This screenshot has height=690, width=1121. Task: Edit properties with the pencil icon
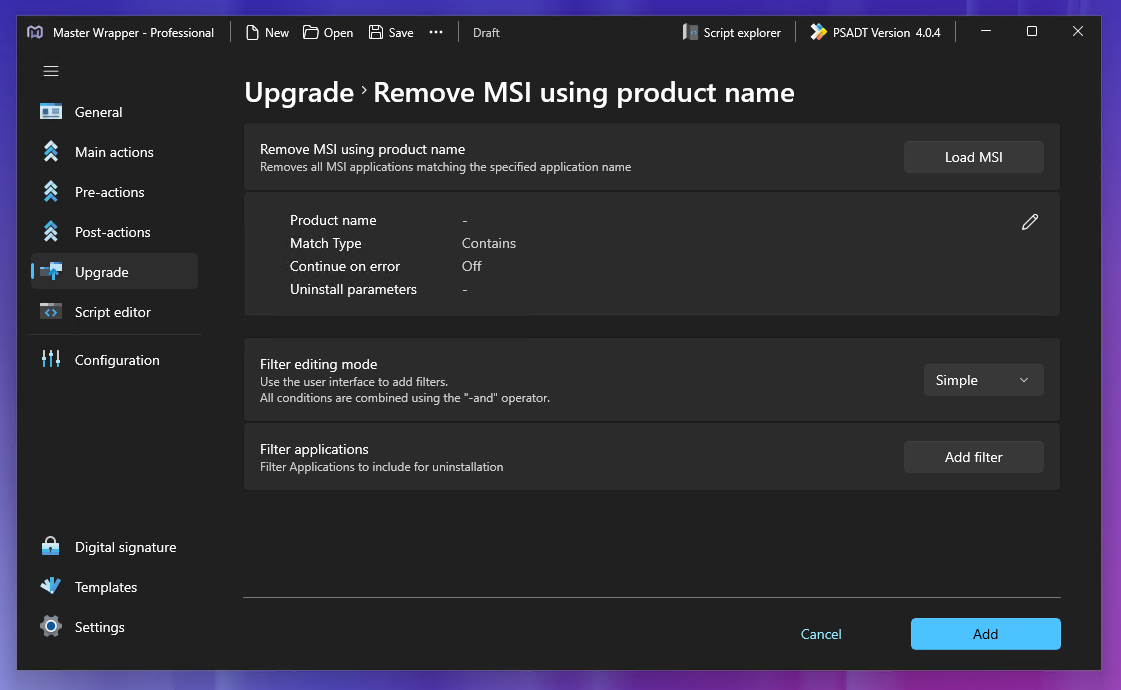(x=1029, y=222)
